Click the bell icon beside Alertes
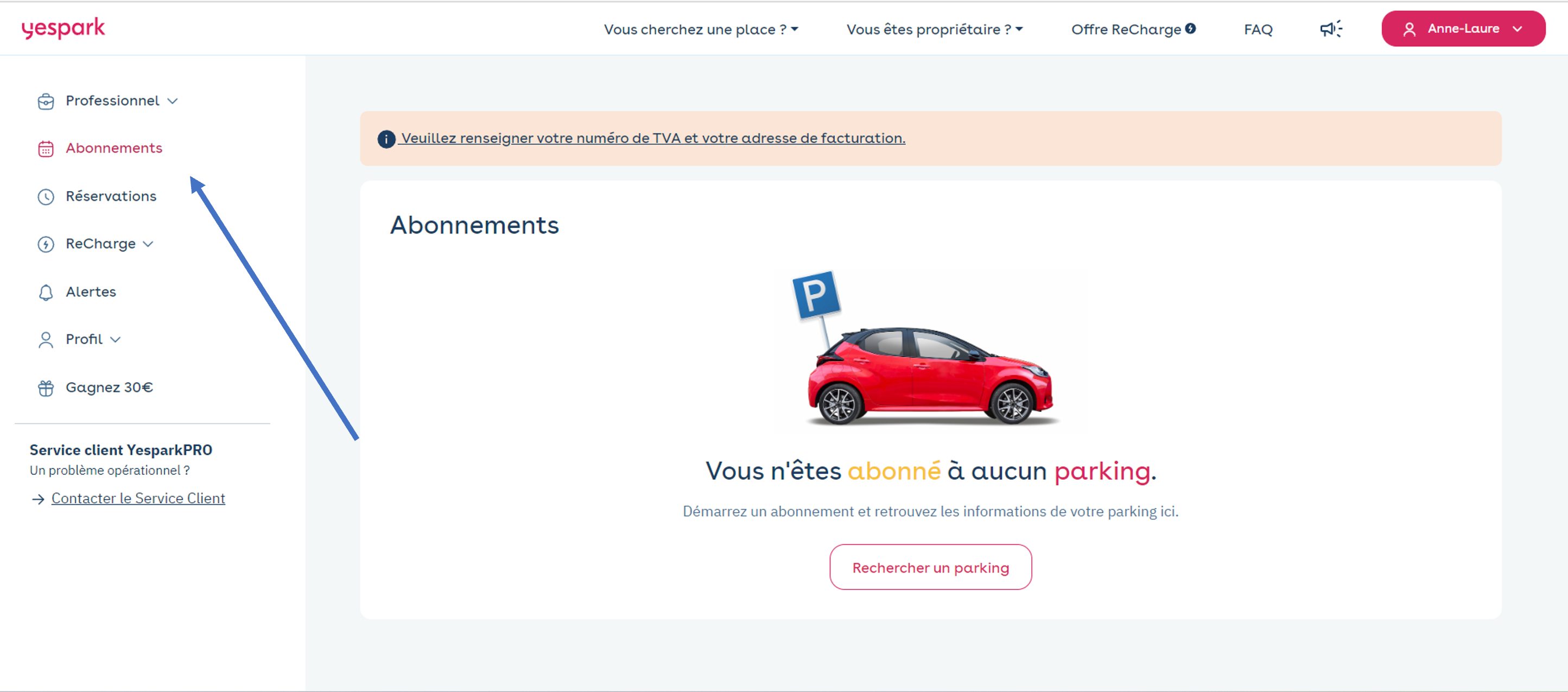Screen dimensions: 1568x692 (x=46, y=292)
